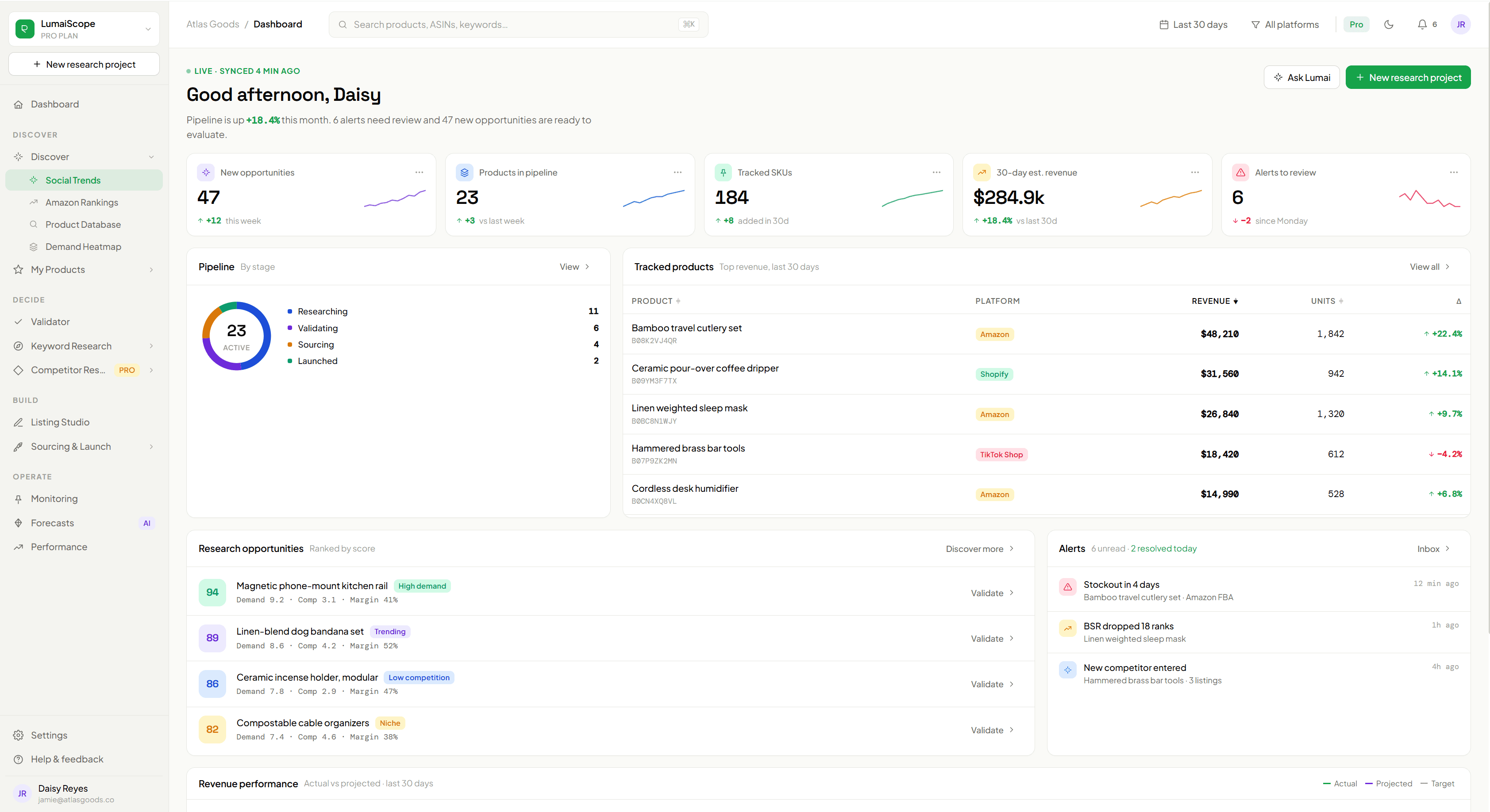Open Demand Heatmap
The height and width of the screenshot is (812, 1490).
tap(84, 247)
